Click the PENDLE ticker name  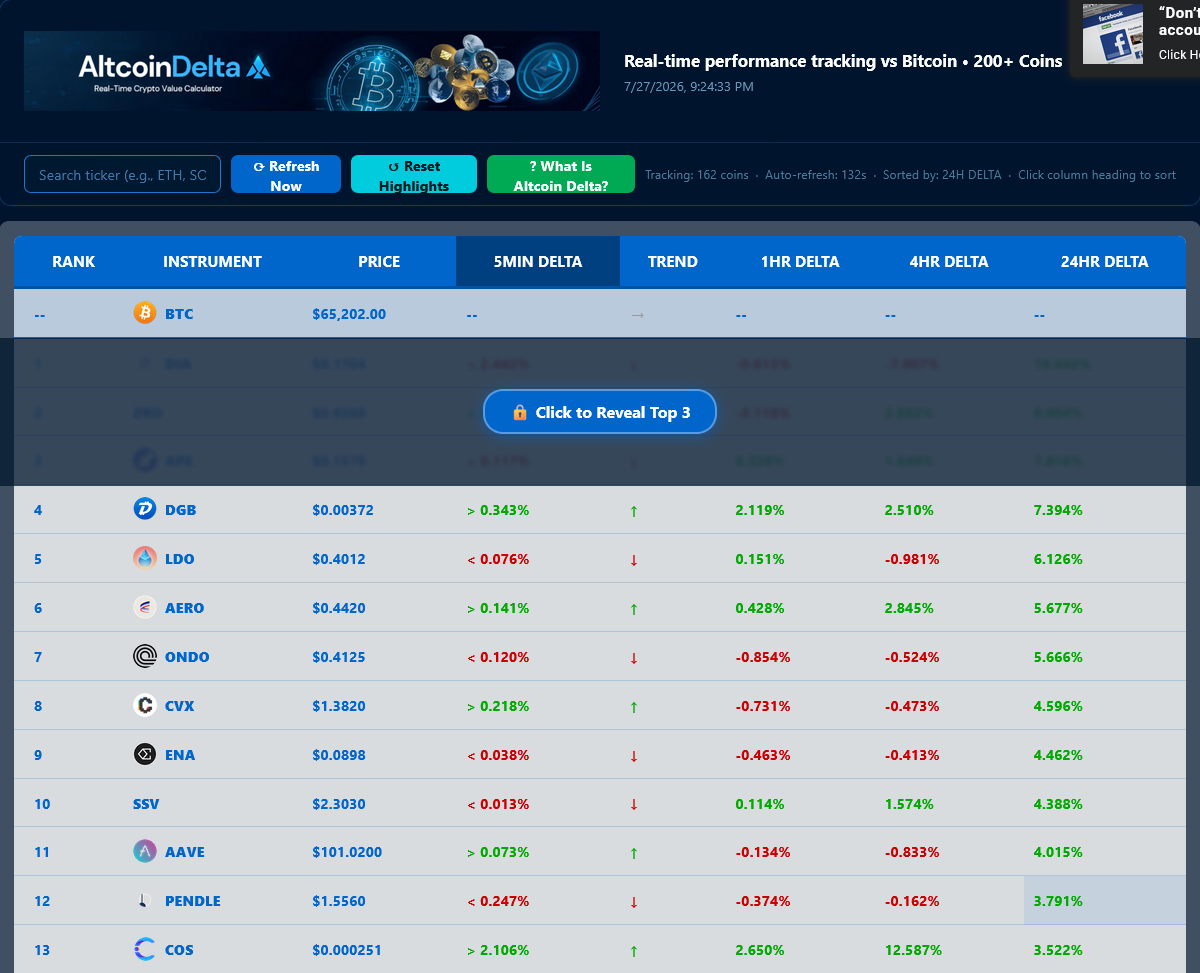(193, 901)
